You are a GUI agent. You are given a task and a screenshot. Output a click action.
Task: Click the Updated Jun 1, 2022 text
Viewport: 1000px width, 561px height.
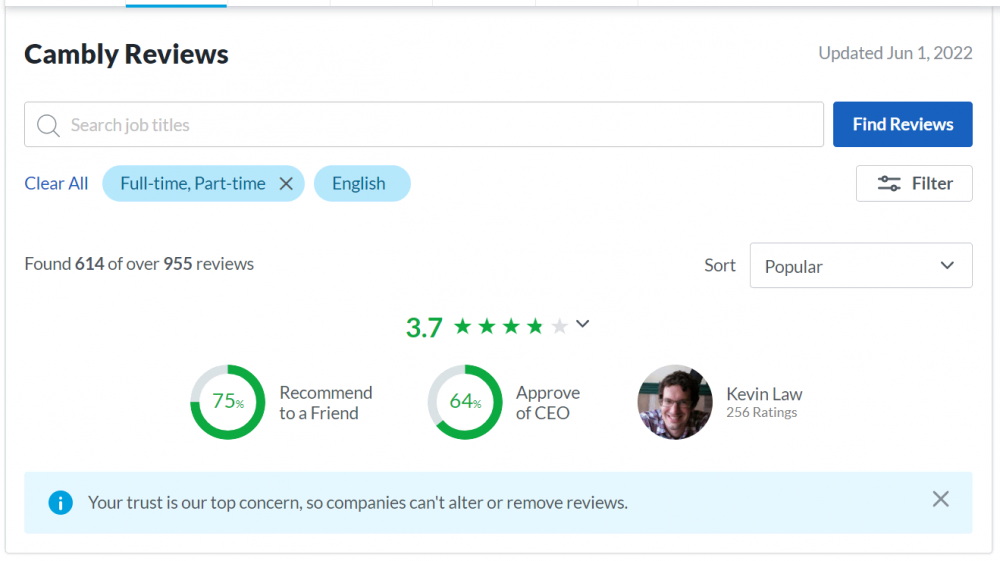(895, 53)
